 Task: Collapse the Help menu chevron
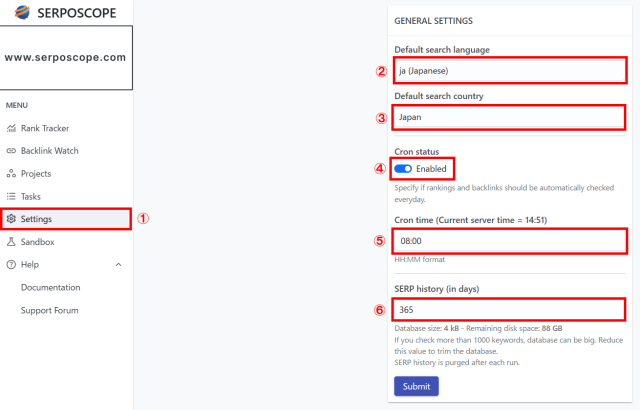118,265
